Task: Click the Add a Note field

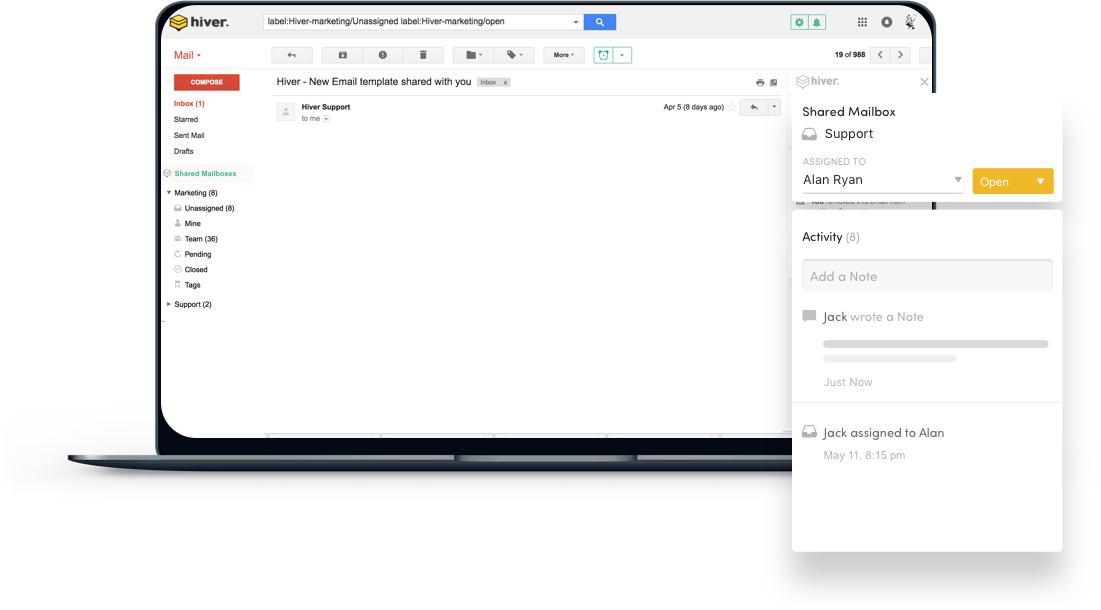Action: point(927,276)
